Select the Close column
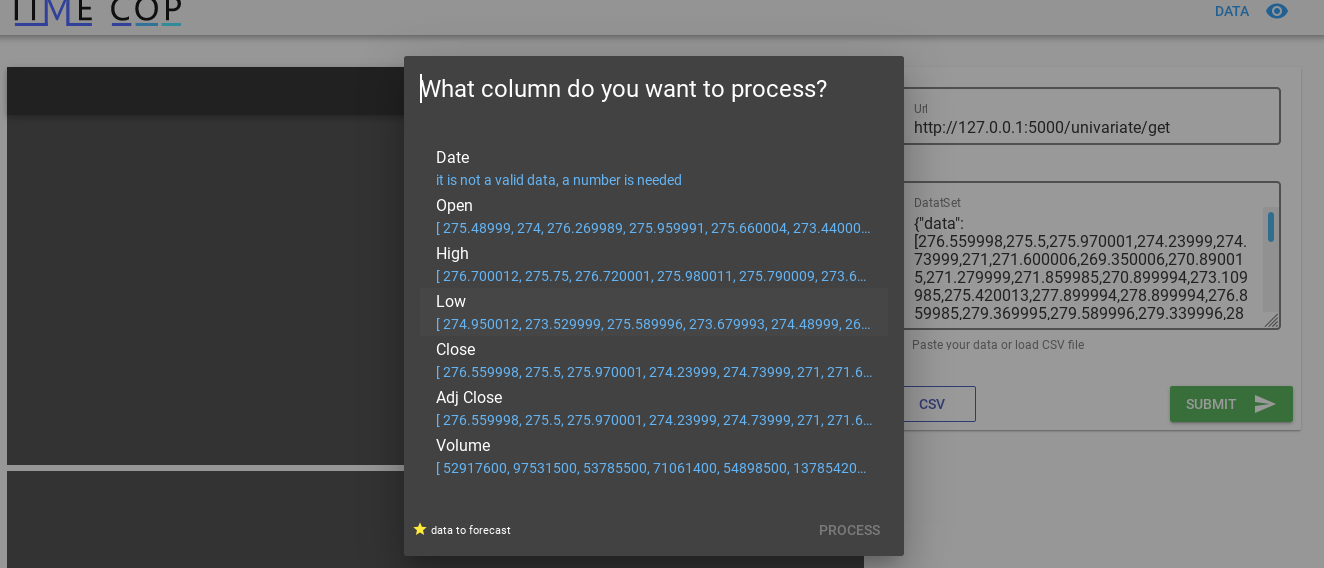Image resolution: width=1324 pixels, height=568 pixels. [455, 350]
